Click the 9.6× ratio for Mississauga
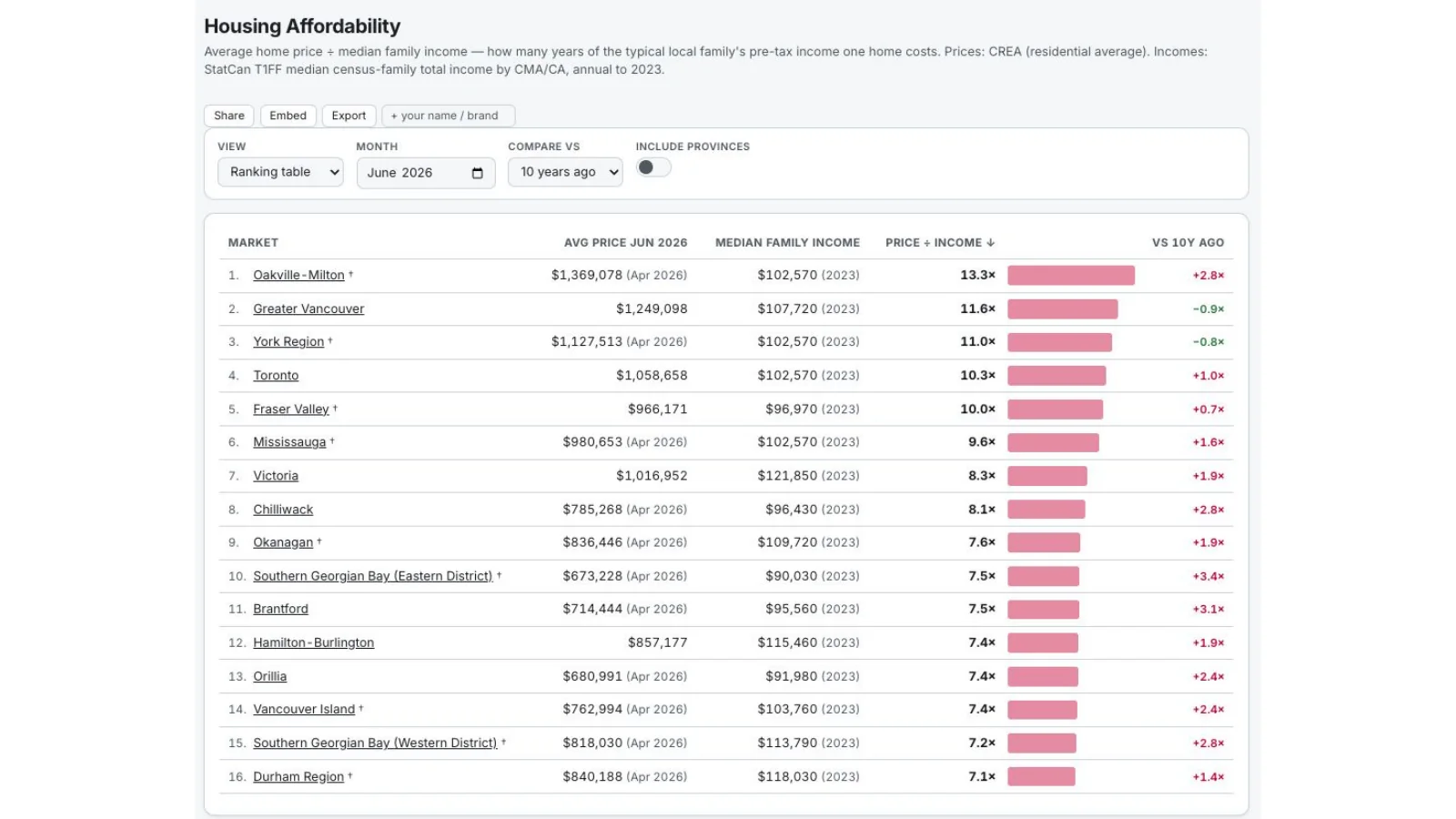The height and width of the screenshot is (819, 1456). (982, 442)
